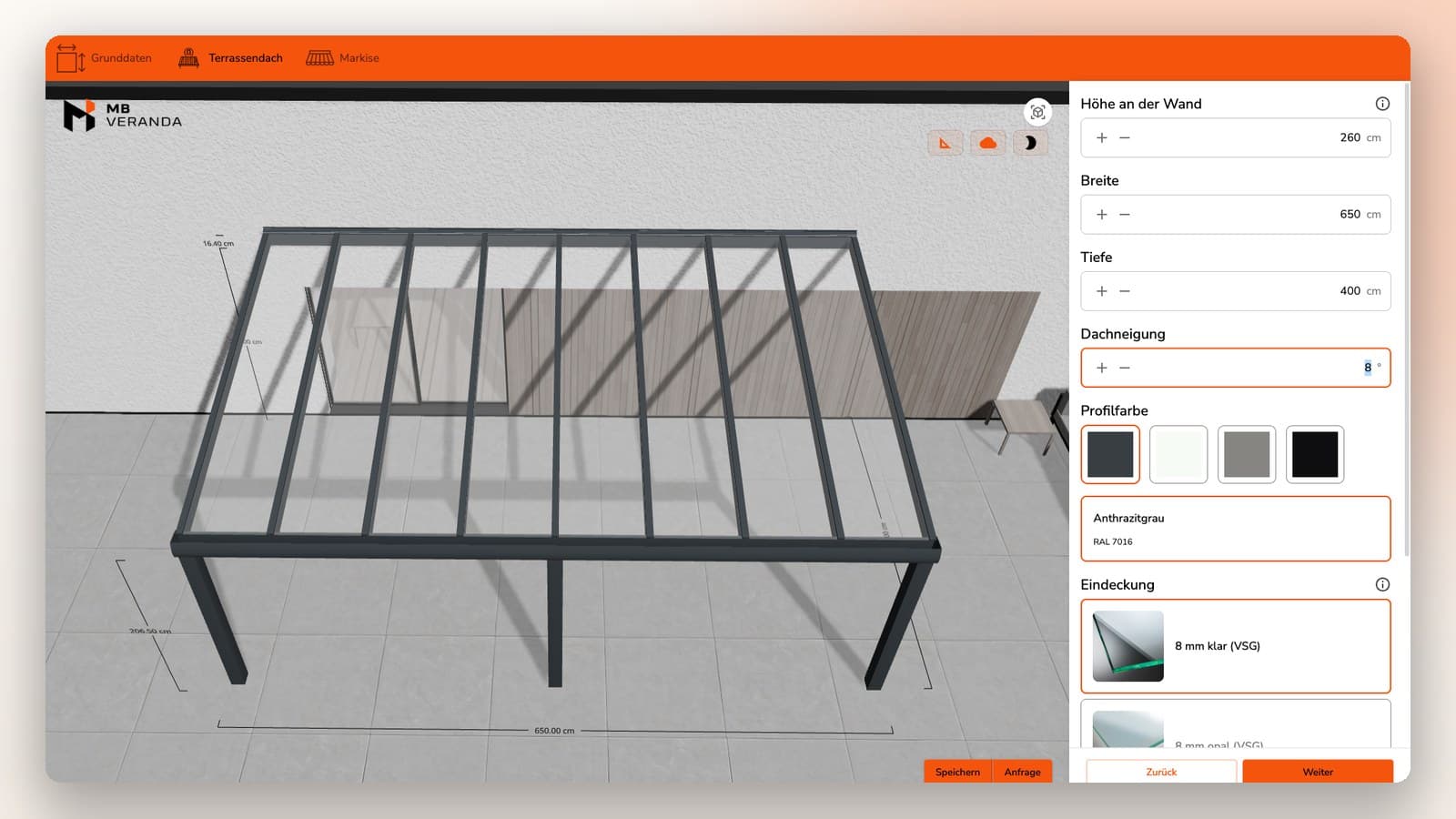Click the side panel scrollbar
This screenshot has width=1456, height=819.
(x=1407, y=318)
